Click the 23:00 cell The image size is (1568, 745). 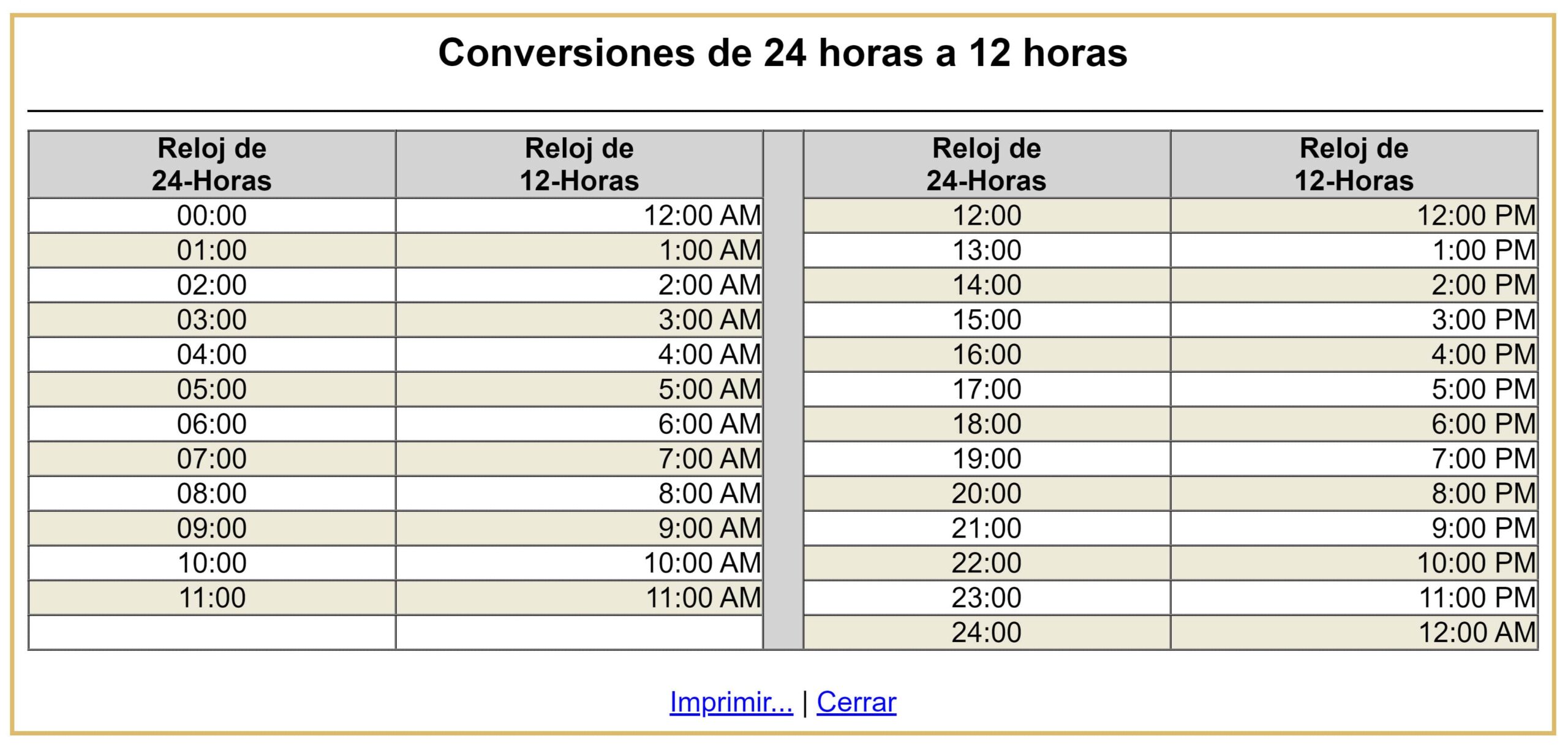coord(987,596)
